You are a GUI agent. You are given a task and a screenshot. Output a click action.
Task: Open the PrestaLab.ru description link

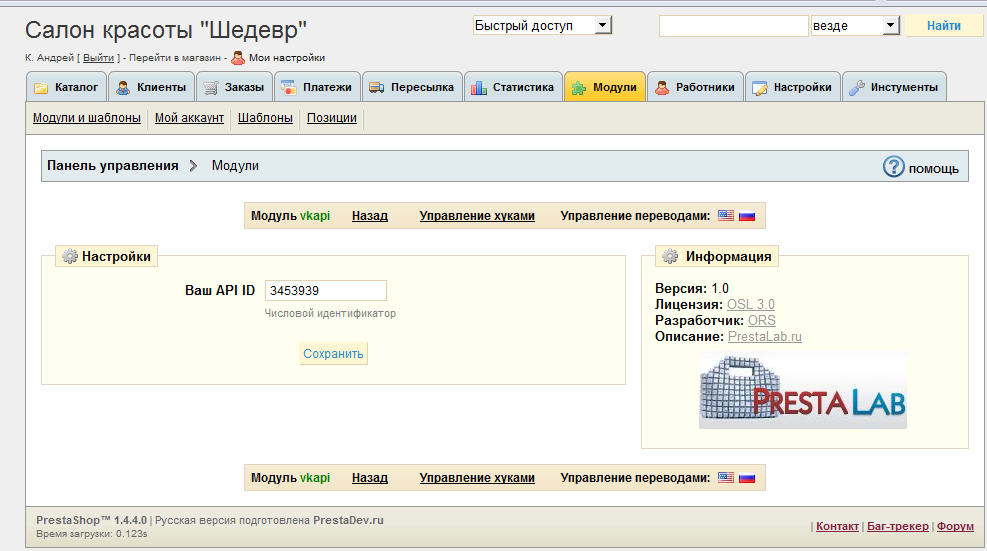pos(765,337)
